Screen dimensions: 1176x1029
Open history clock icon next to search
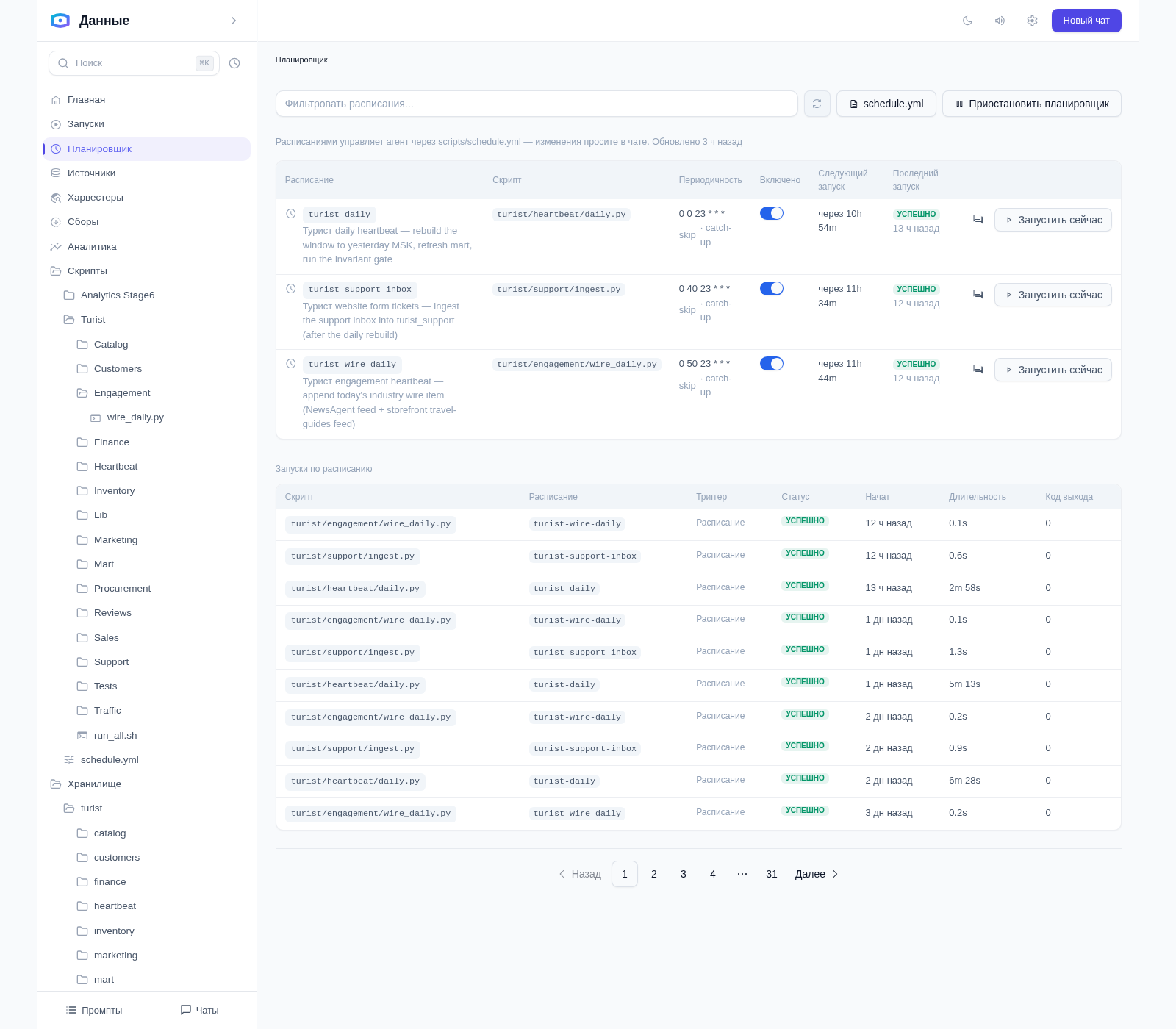tap(234, 63)
